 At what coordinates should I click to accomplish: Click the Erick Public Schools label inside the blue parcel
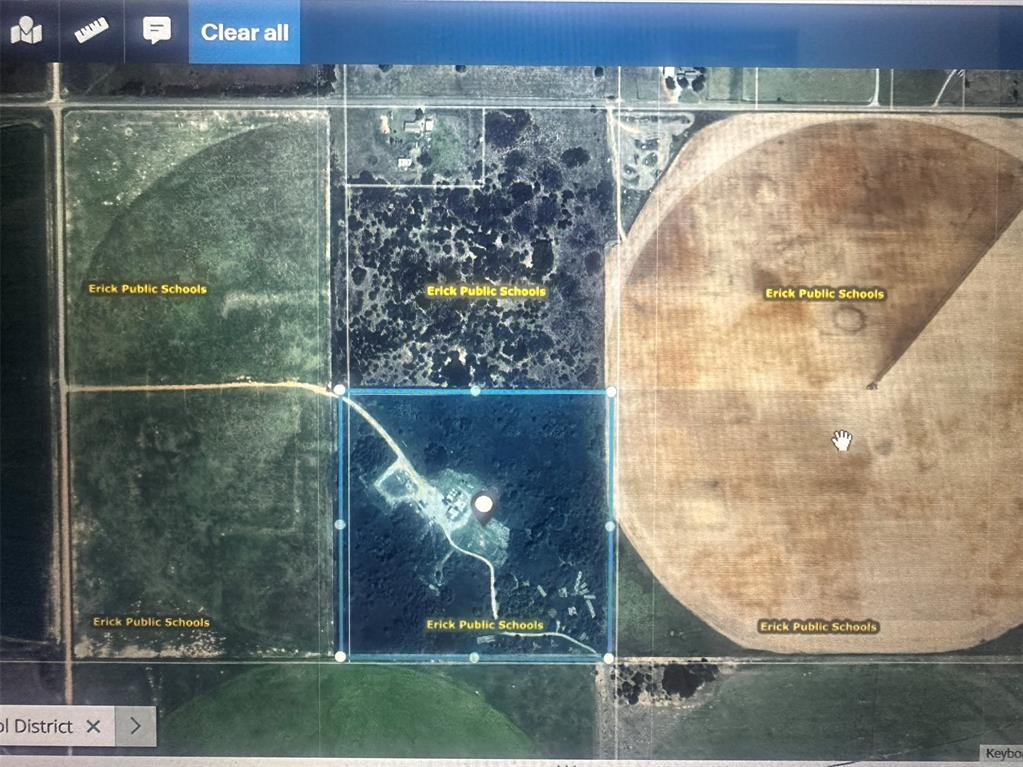click(x=485, y=625)
